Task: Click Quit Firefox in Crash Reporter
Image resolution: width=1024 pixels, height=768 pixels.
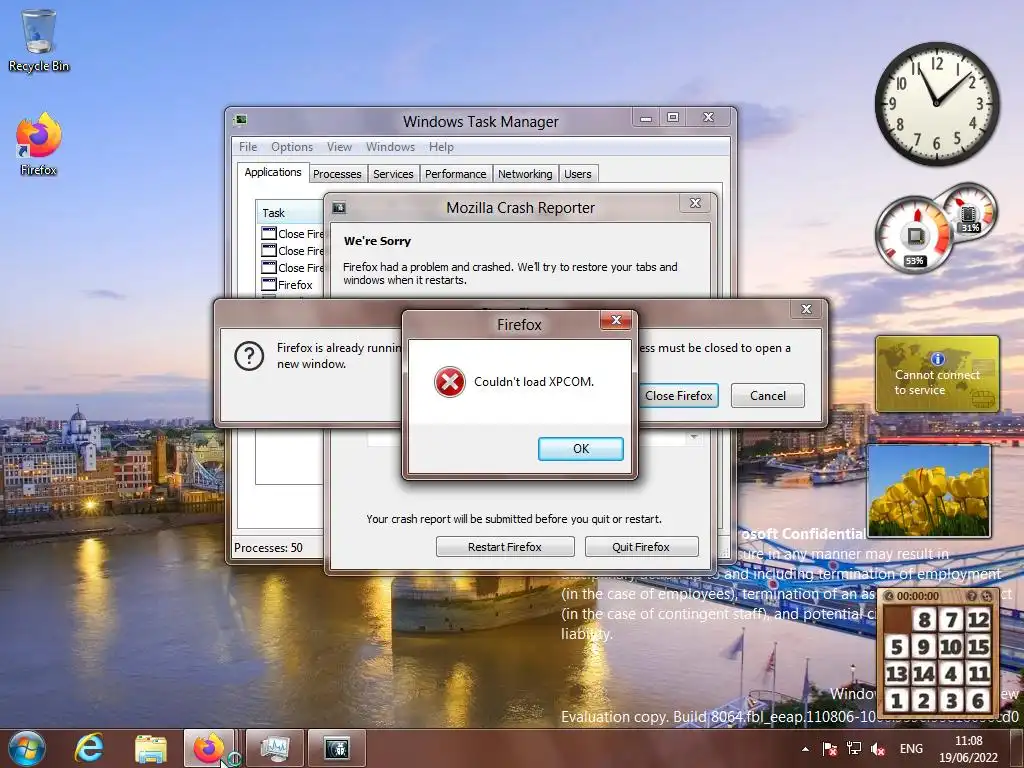Action: click(641, 547)
